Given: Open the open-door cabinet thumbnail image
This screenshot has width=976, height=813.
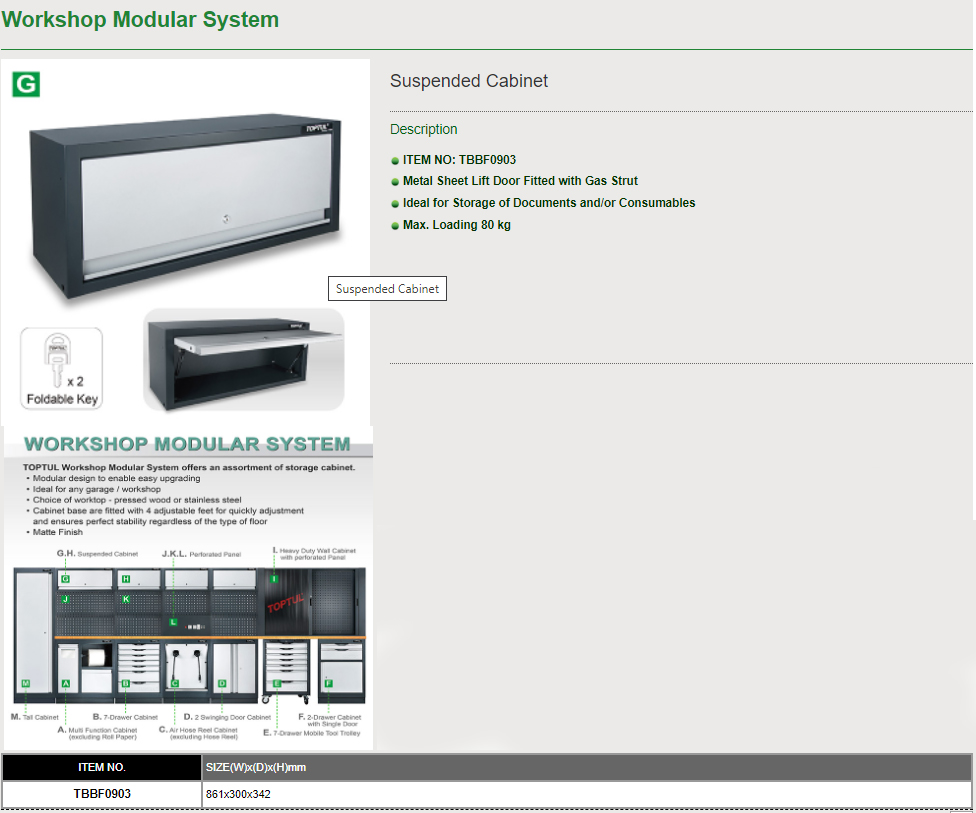Looking at the screenshot, I should (x=243, y=360).
